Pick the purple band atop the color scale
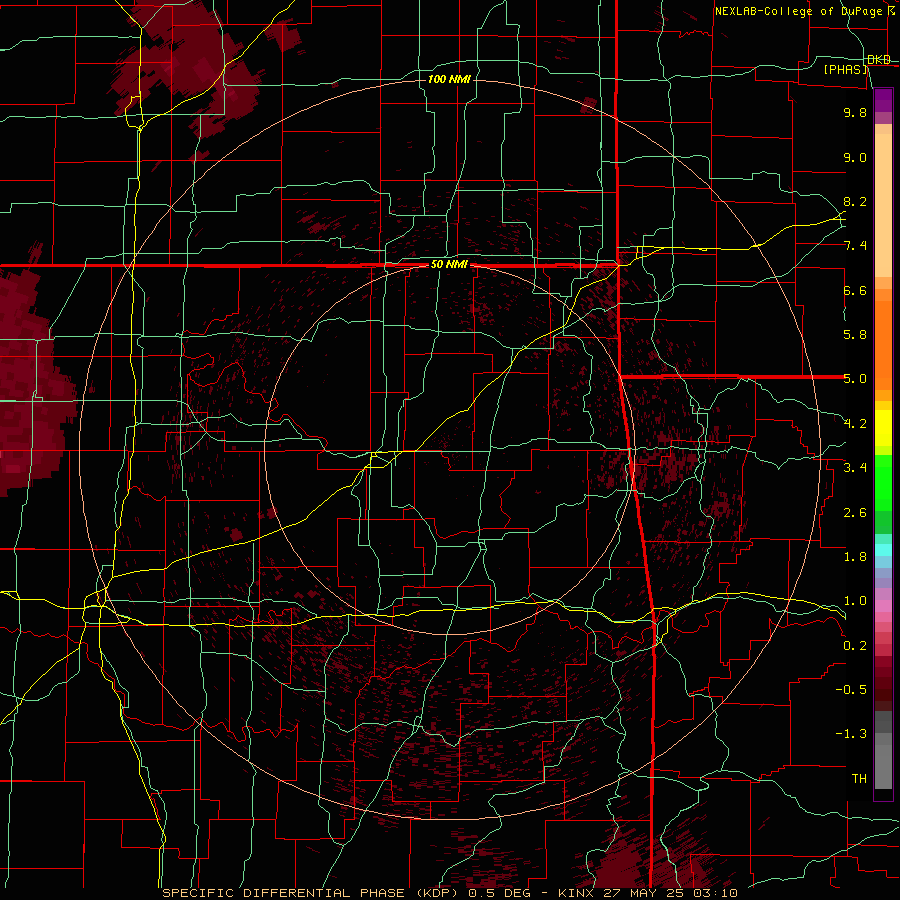 coord(883,100)
